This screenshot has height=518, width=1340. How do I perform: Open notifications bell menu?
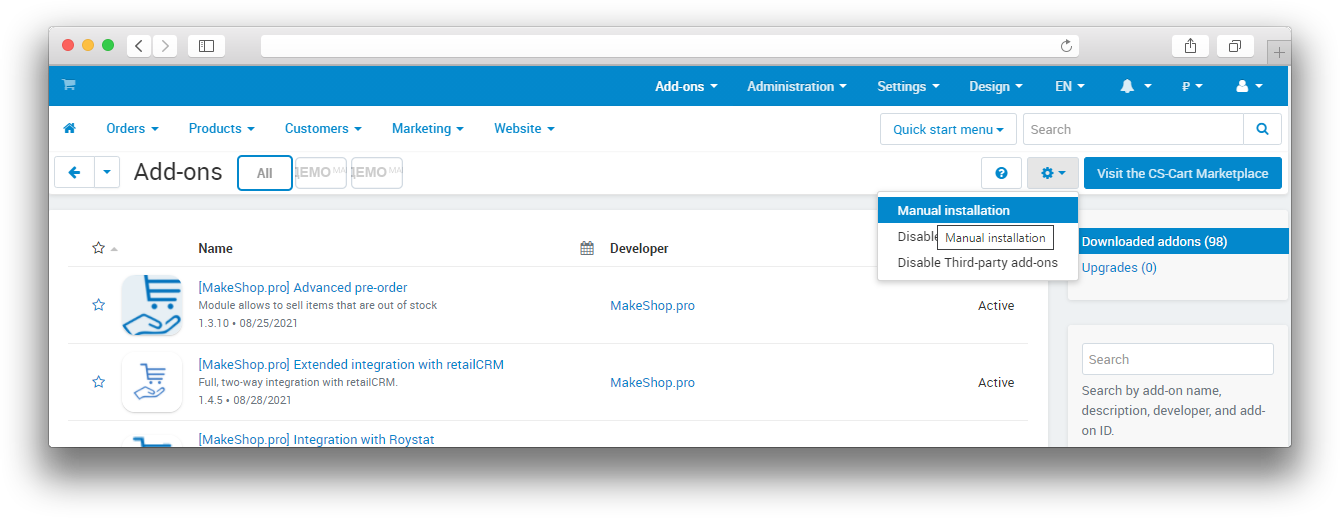(1136, 87)
